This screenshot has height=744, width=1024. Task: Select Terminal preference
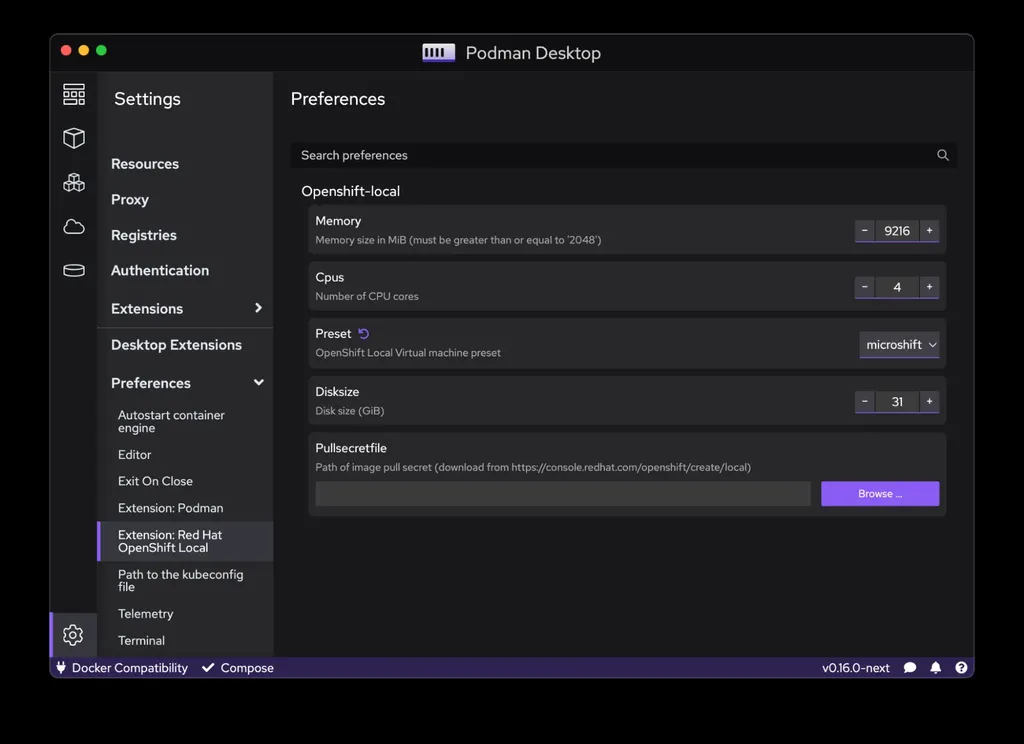coord(141,641)
